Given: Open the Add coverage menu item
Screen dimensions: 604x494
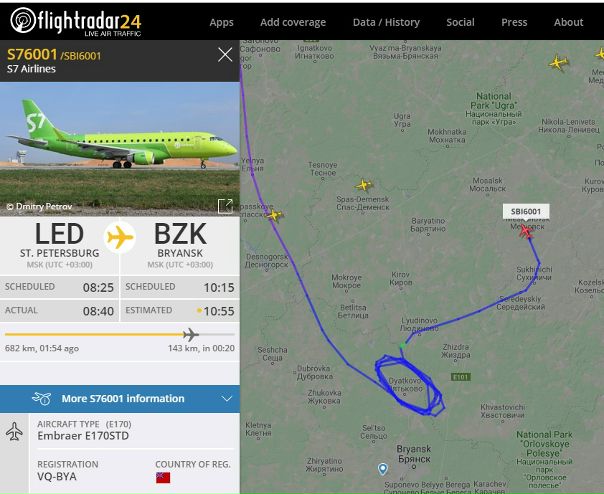Looking at the screenshot, I should click(293, 22).
